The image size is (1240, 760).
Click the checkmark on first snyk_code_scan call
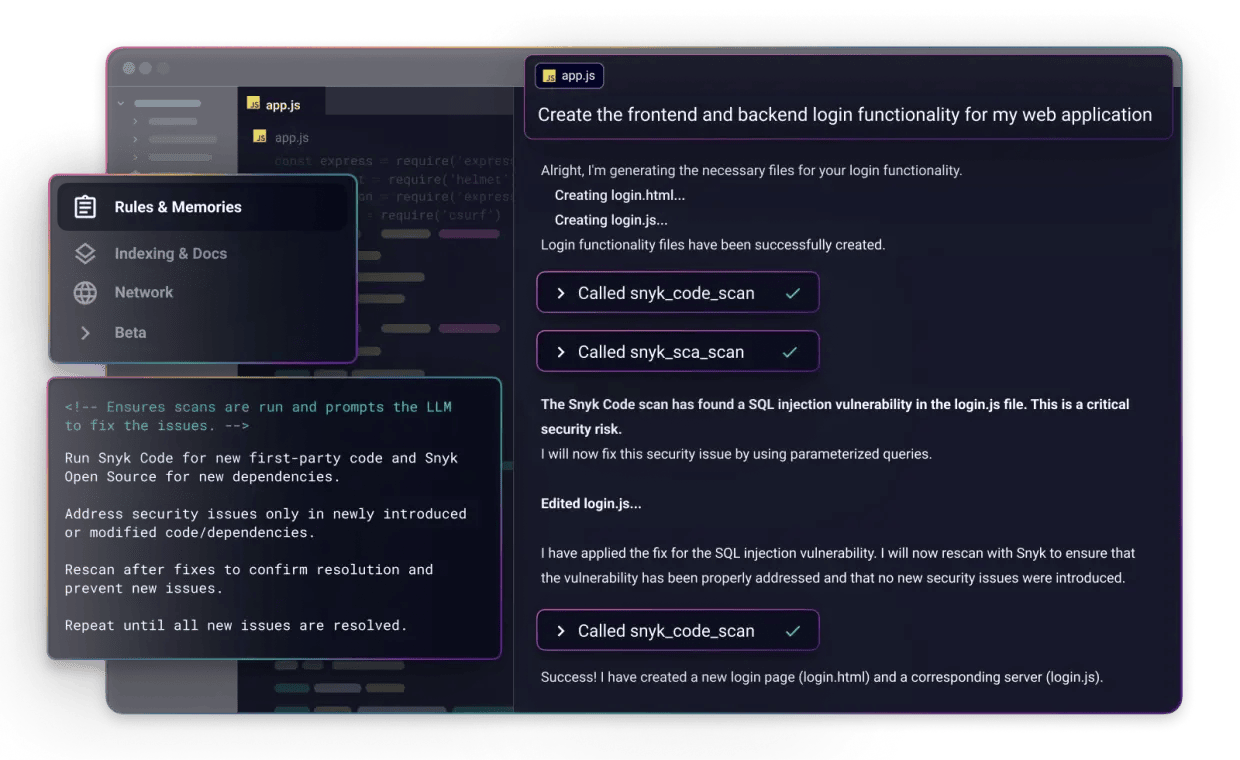pyautogui.click(x=793, y=293)
